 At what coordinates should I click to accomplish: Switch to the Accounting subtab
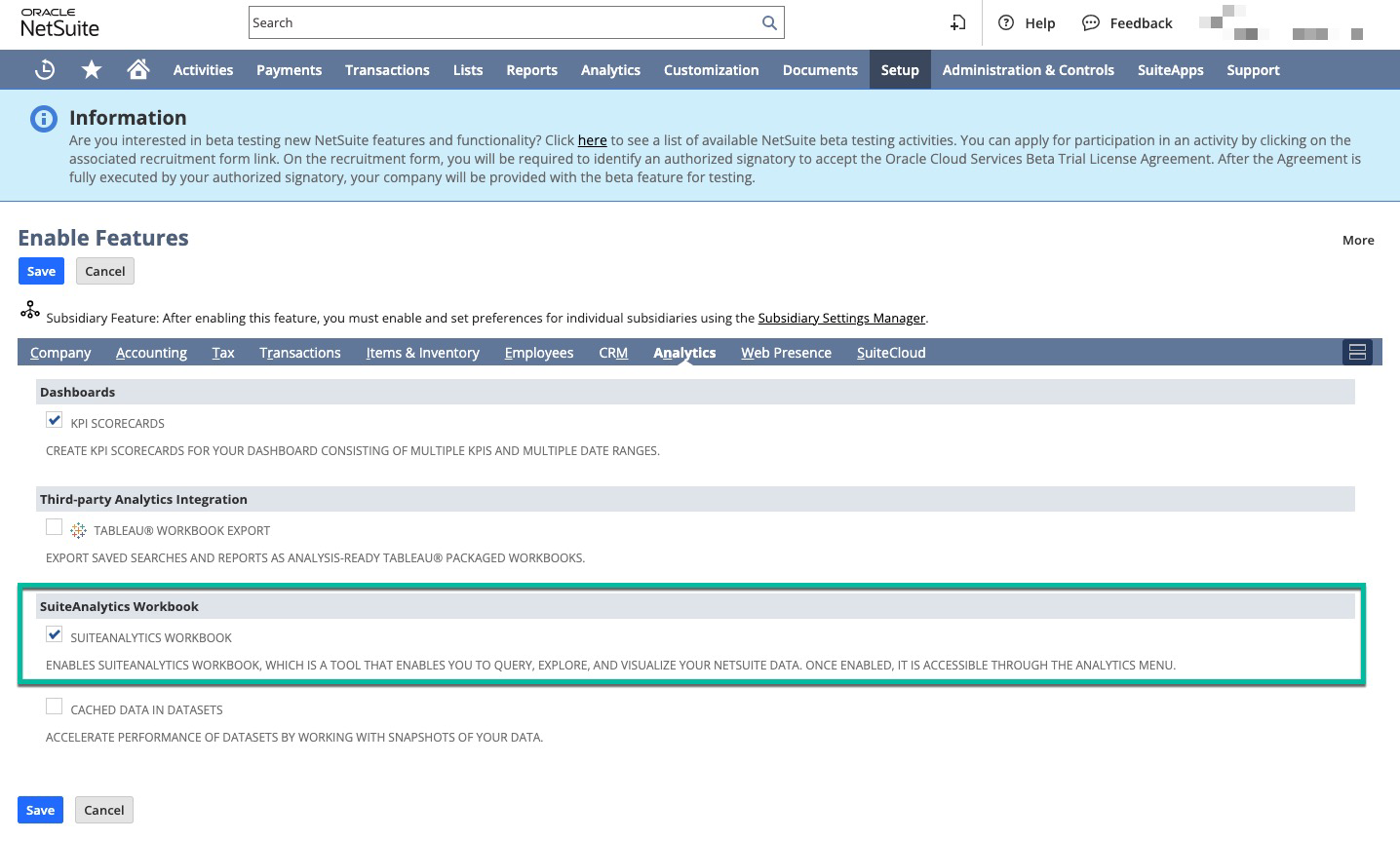click(151, 353)
